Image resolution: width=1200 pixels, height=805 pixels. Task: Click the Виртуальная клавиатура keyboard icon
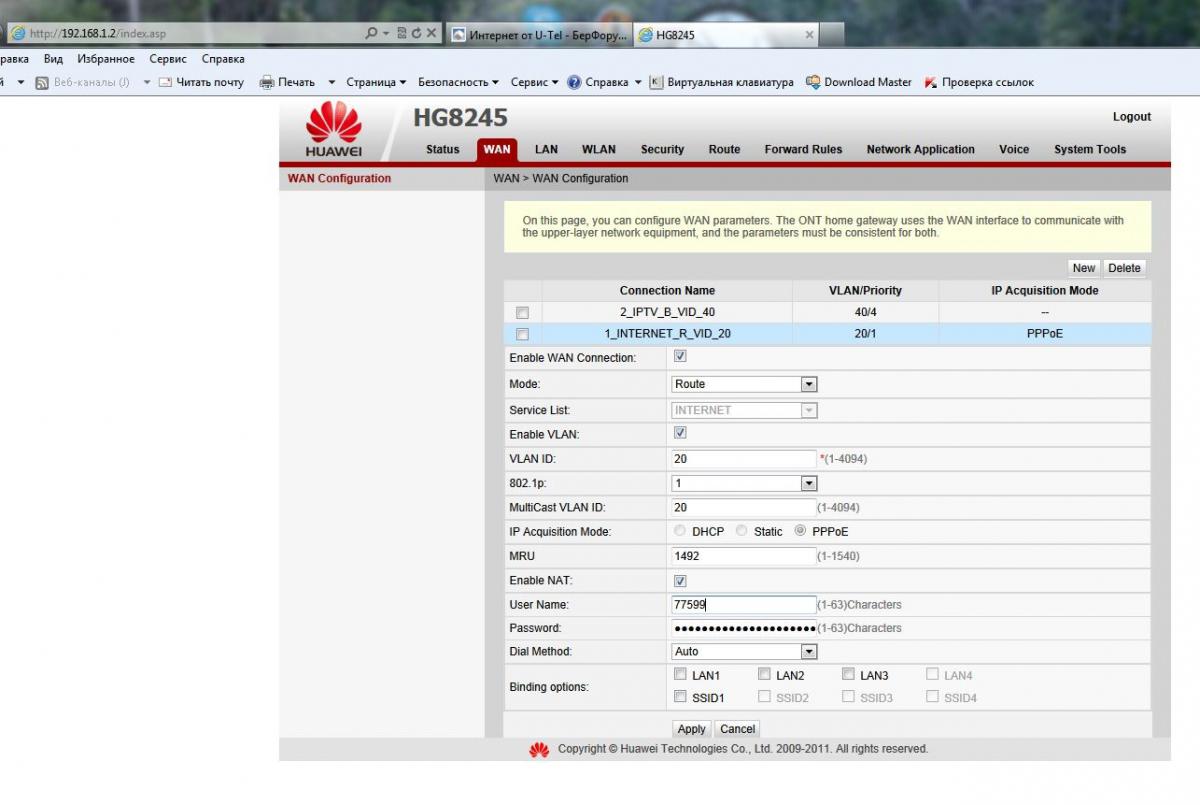click(657, 83)
